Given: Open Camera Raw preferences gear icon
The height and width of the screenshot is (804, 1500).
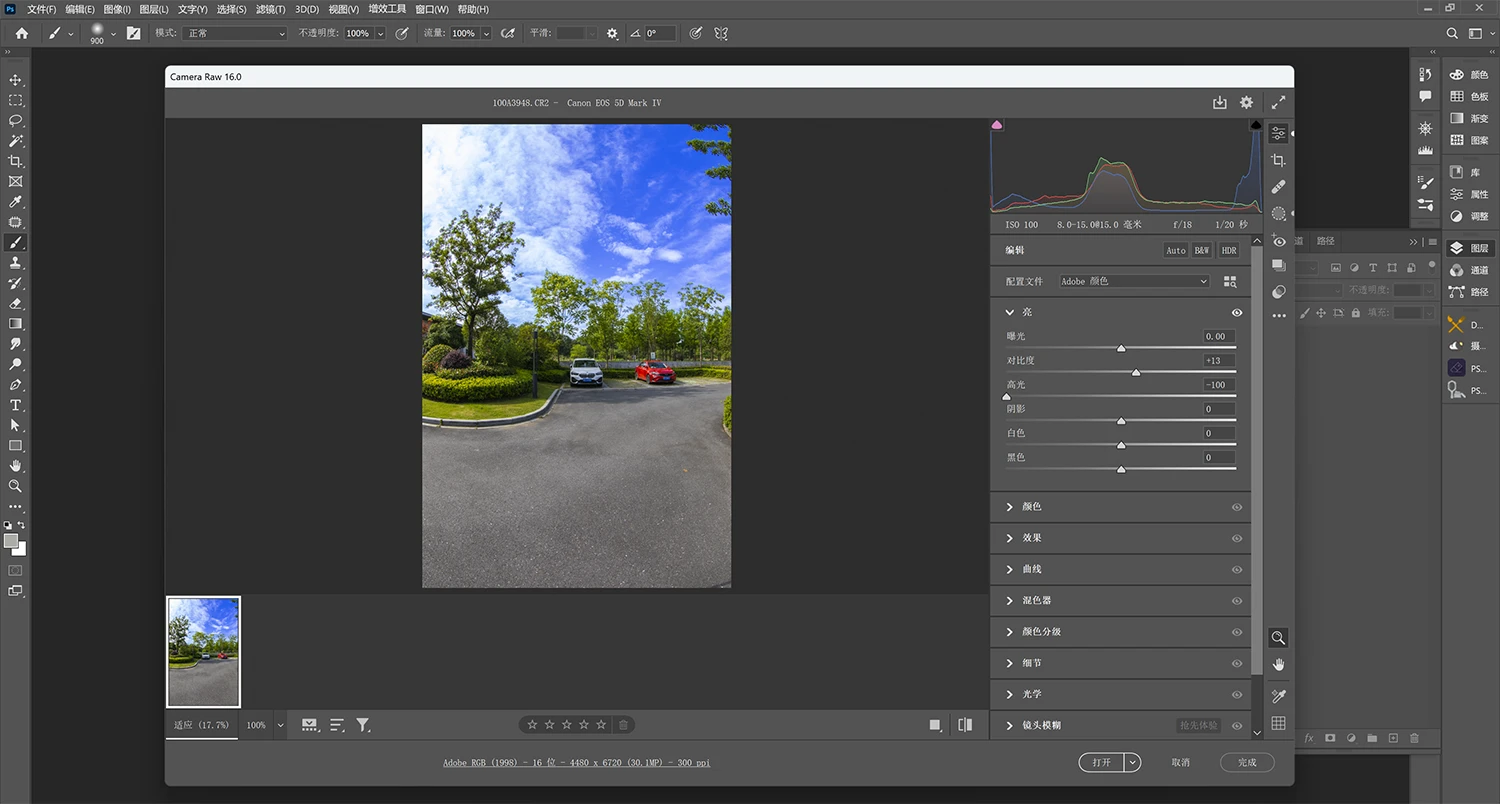Looking at the screenshot, I should [x=1246, y=102].
